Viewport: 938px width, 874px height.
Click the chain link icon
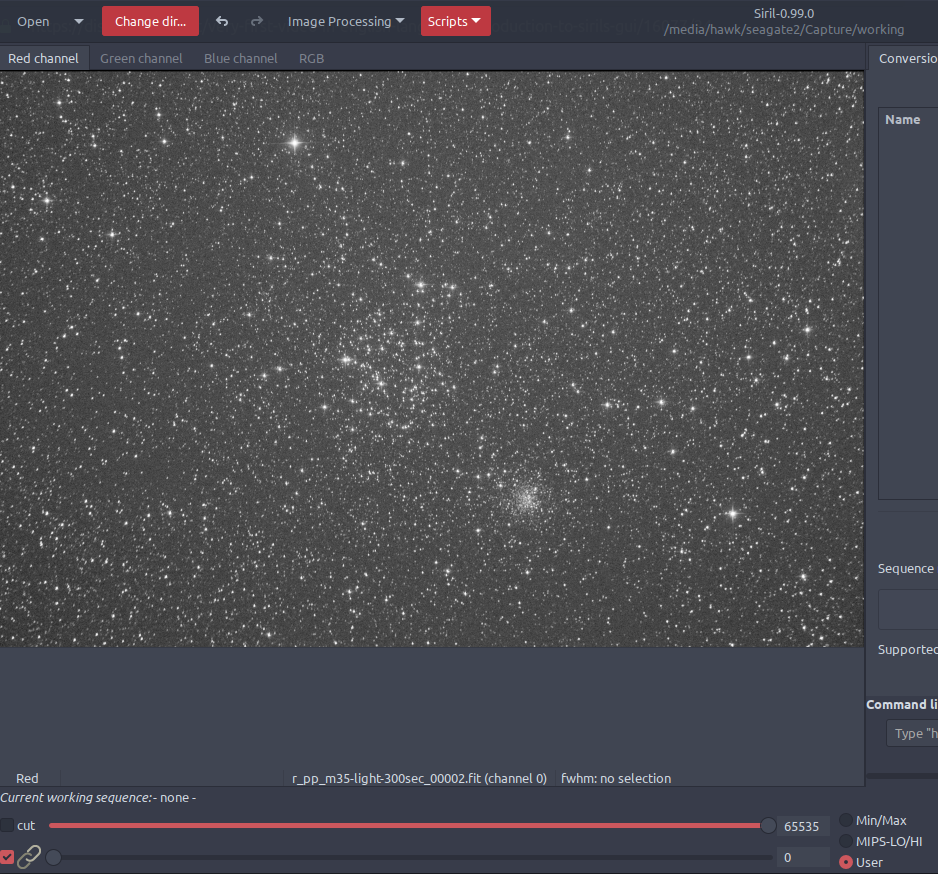[x=29, y=857]
